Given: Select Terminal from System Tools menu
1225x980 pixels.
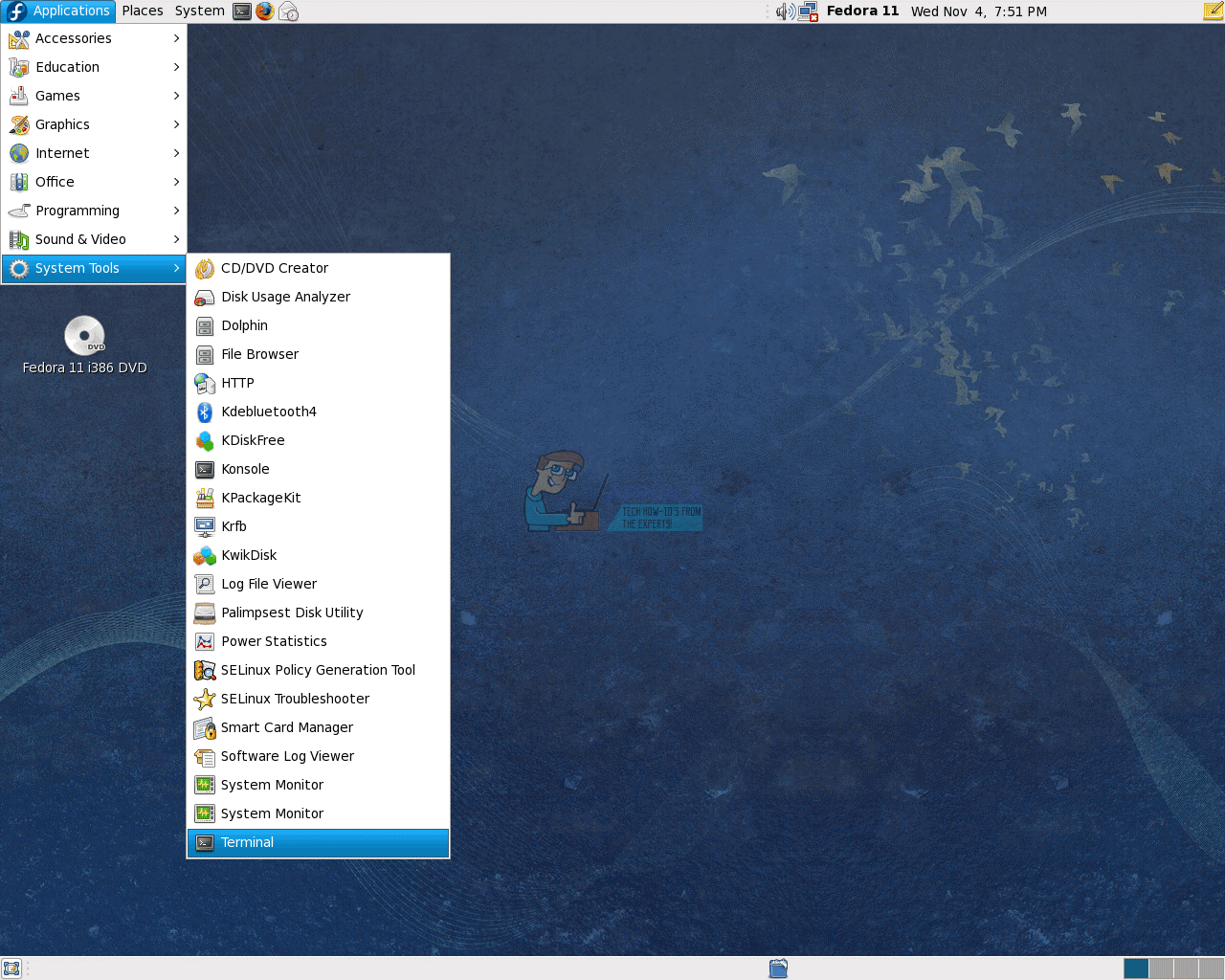Looking at the screenshot, I should click(x=247, y=842).
